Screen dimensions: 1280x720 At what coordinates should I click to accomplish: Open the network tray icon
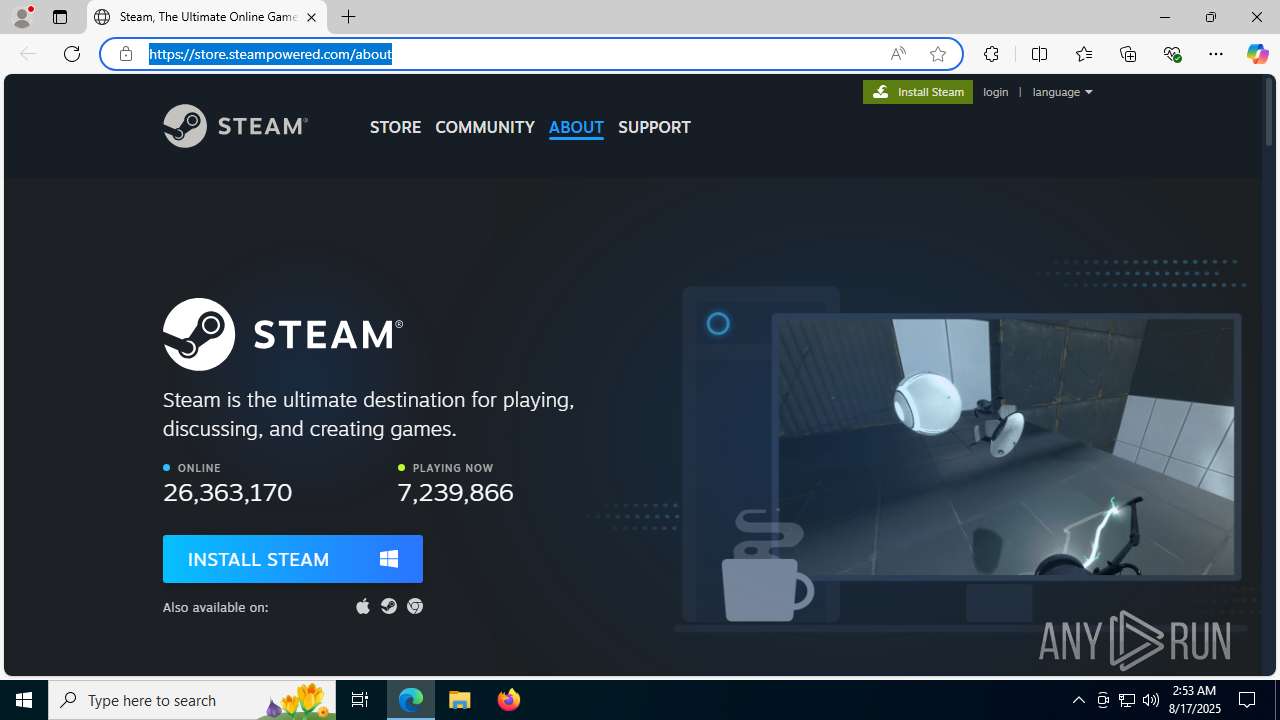(1127, 700)
